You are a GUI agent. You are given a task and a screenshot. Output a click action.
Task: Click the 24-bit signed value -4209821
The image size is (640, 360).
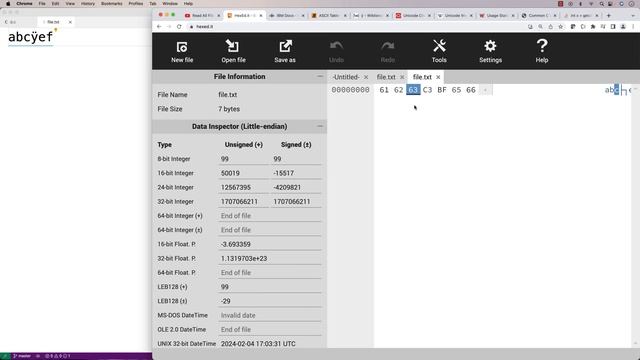coord(296,188)
